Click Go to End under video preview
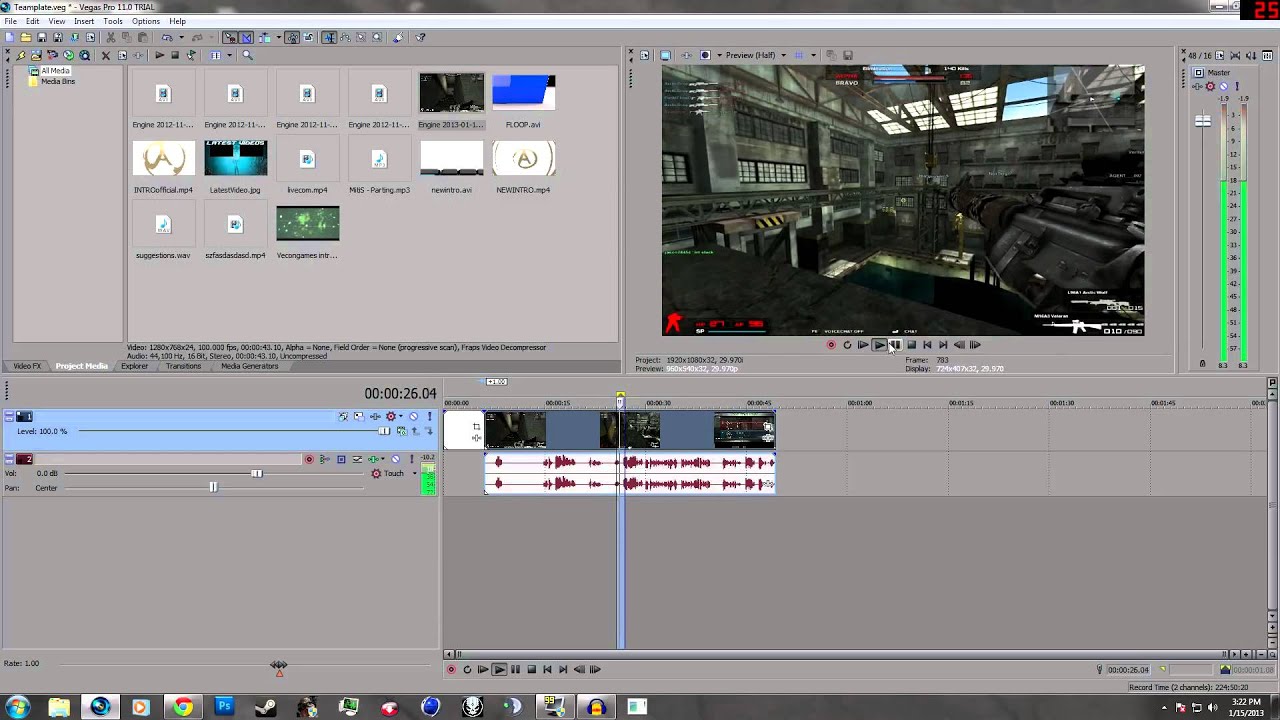The image size is (1280, 720). [943, 345]
